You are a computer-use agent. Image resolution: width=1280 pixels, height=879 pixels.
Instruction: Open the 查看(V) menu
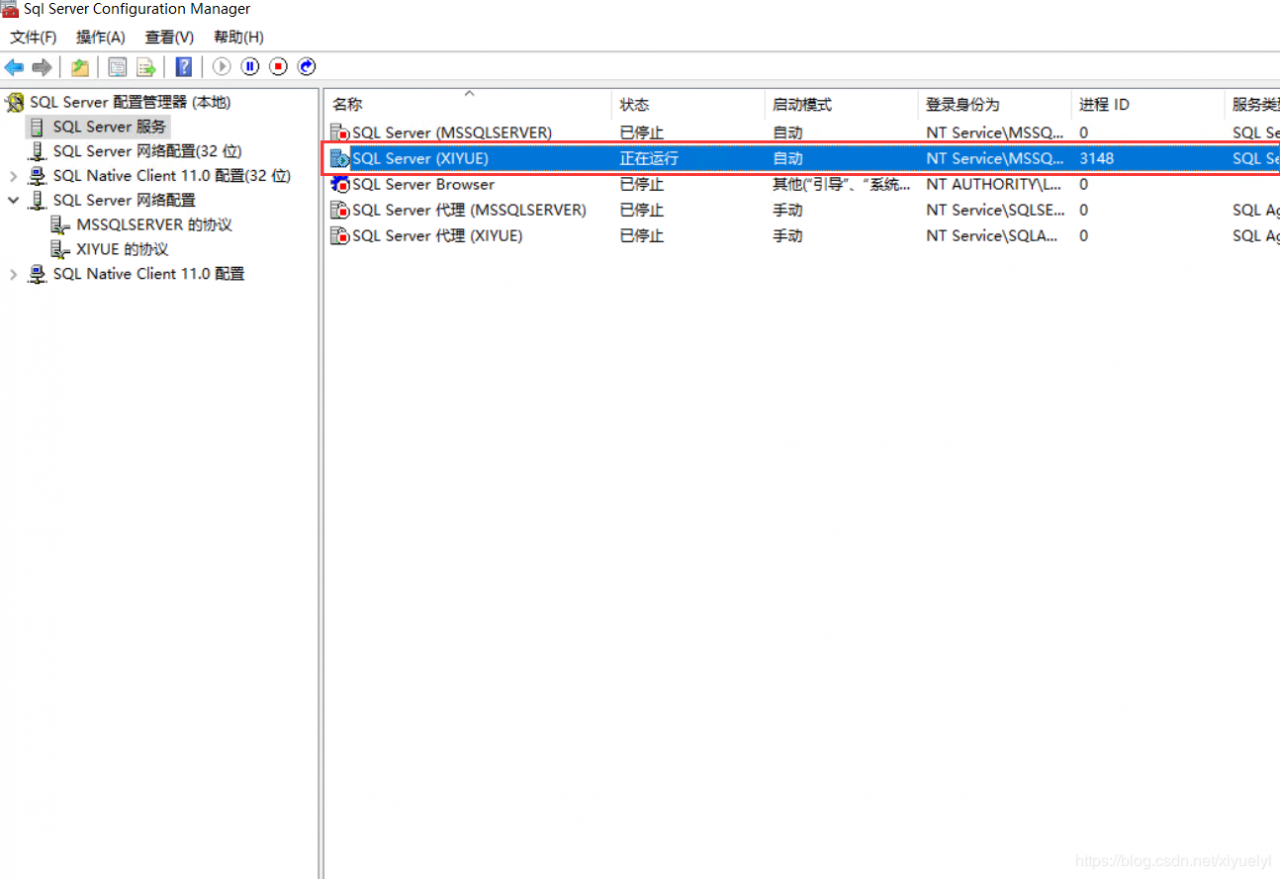169,37
